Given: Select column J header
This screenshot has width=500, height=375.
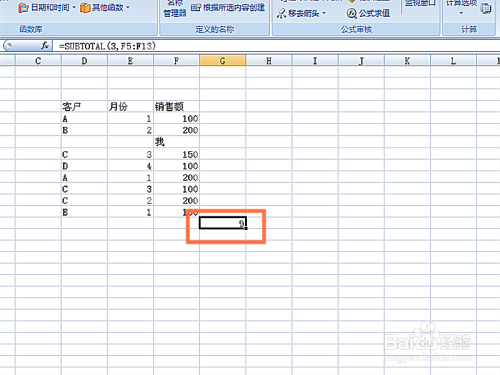Looking at the screenshot, I should [361, 61].
